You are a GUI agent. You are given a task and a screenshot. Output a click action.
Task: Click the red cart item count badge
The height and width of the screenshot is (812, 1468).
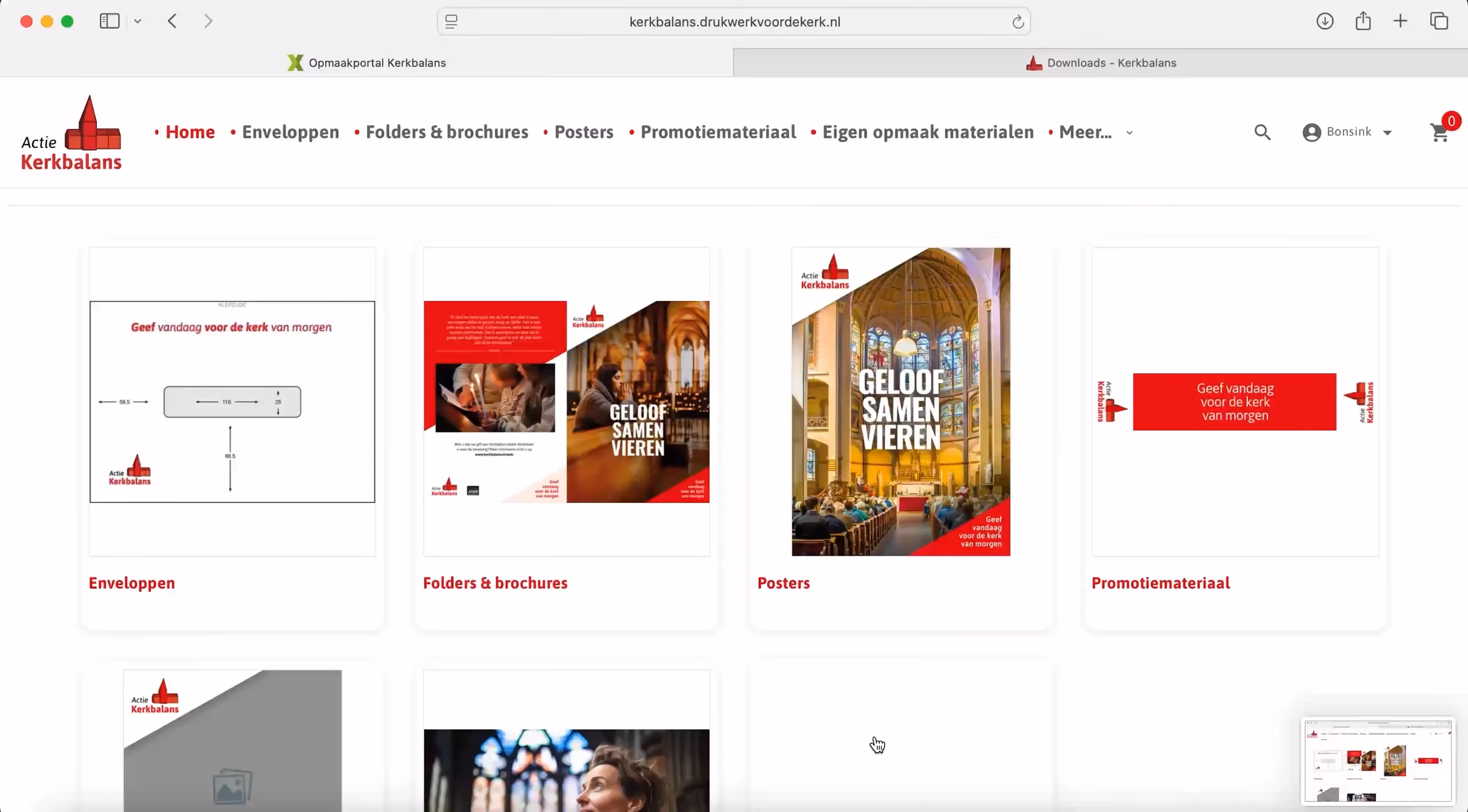point(1451,121)
